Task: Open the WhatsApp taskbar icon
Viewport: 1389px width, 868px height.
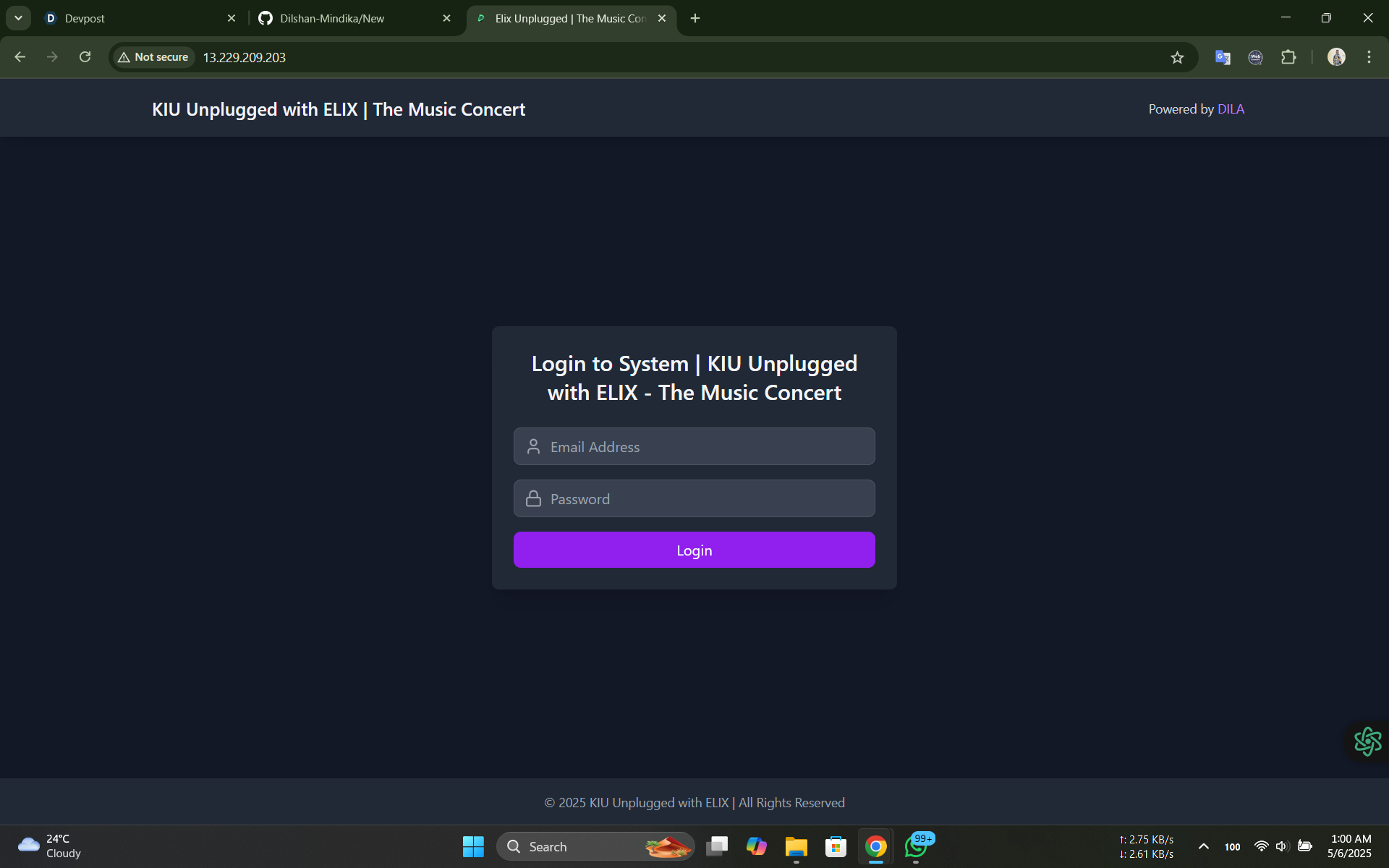Action: [916, 846]
